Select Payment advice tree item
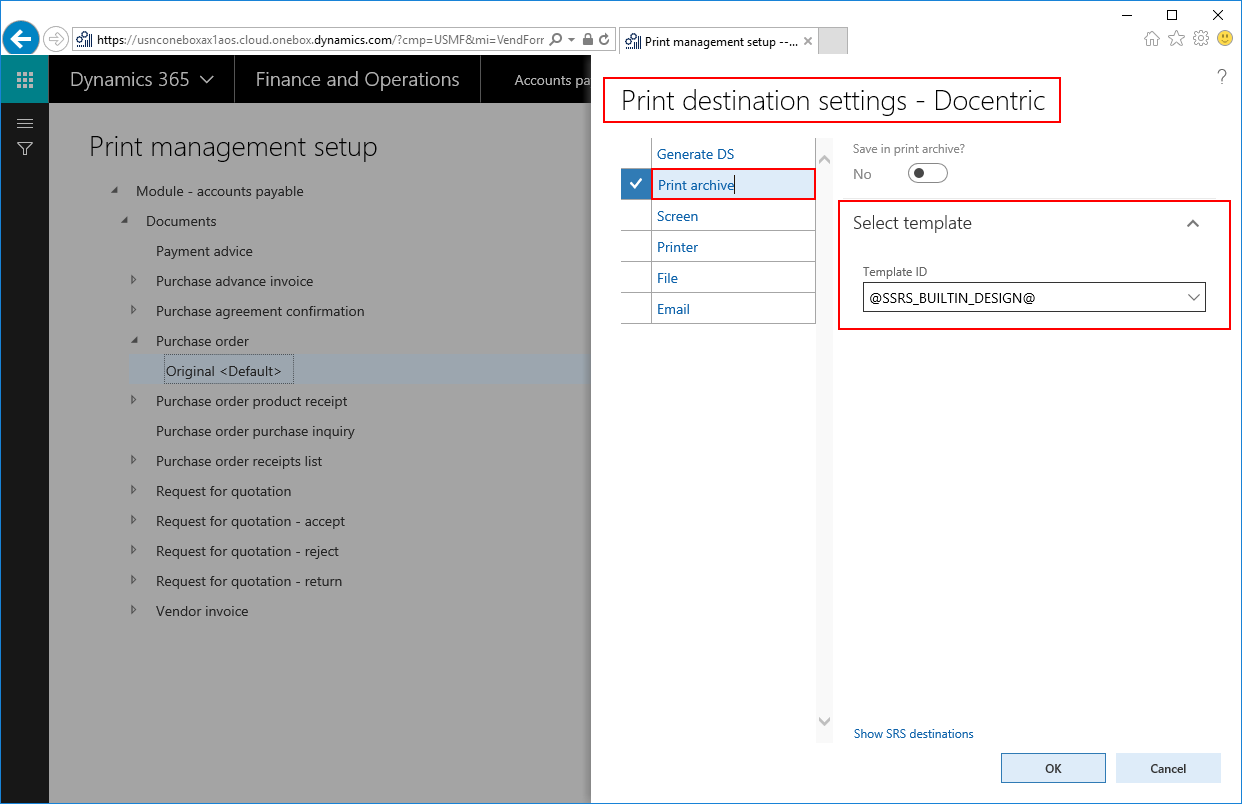The width and height of the screenshot is (1242, 804). 204,251
